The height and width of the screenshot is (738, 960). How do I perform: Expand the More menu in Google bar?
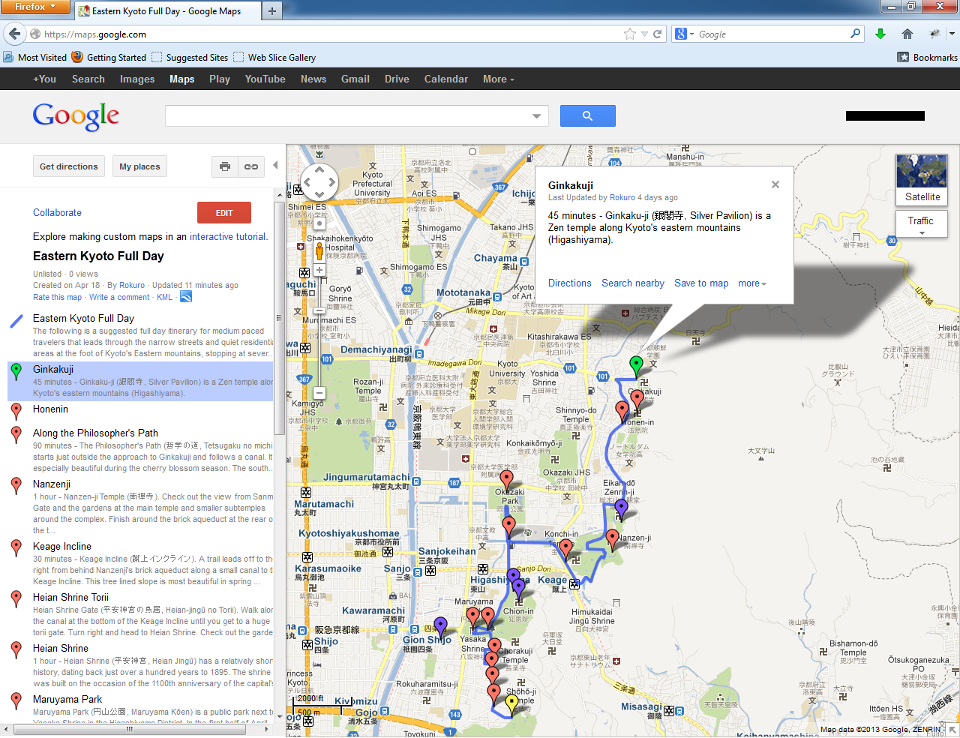(x=498, y=79)
